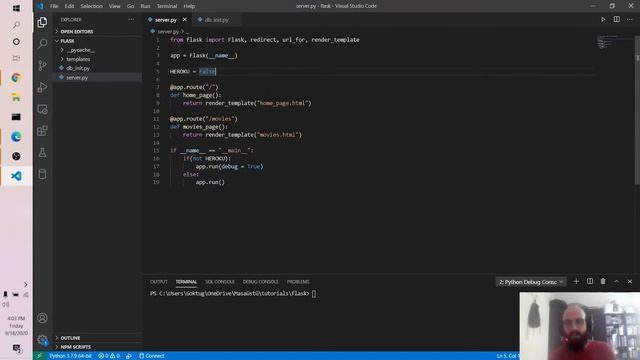Viewport: 640px width, 360px height.
Task: Open the View menu
Action: coord(115,6)
